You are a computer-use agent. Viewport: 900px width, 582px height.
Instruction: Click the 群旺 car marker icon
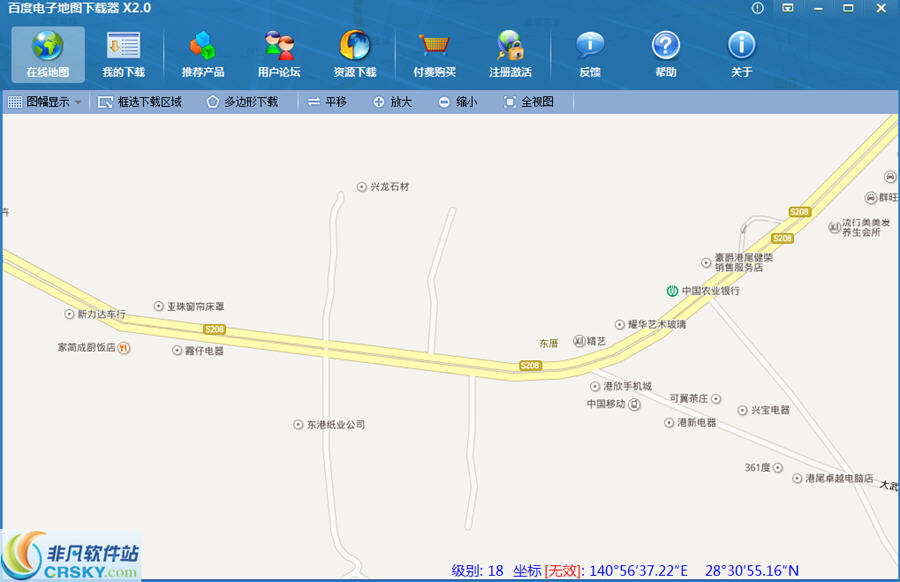click(x=871, y=197)
